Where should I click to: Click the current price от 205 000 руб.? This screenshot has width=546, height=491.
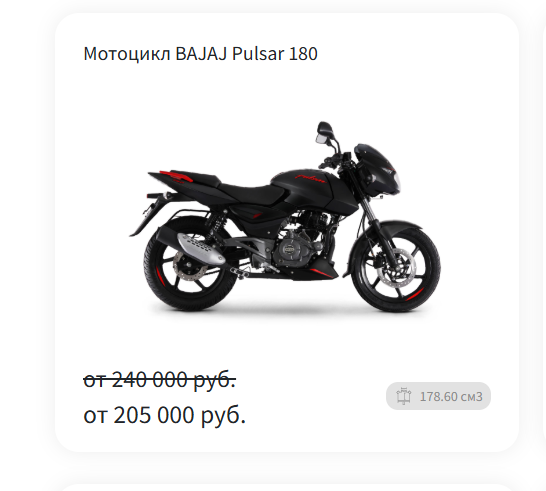[165, 415]
